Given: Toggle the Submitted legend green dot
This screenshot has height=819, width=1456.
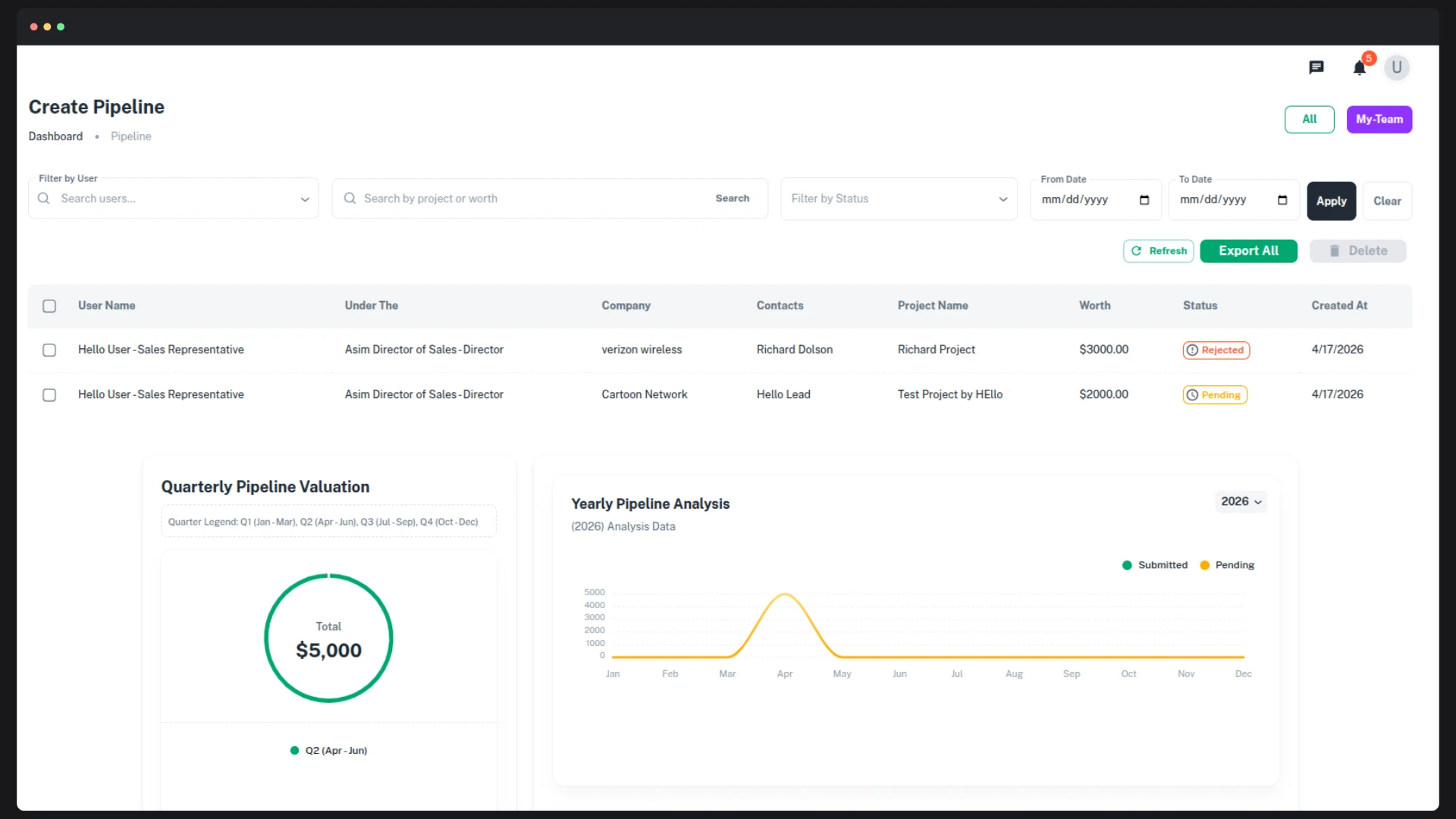Looking at the screenshot, I should [1127, 566].
